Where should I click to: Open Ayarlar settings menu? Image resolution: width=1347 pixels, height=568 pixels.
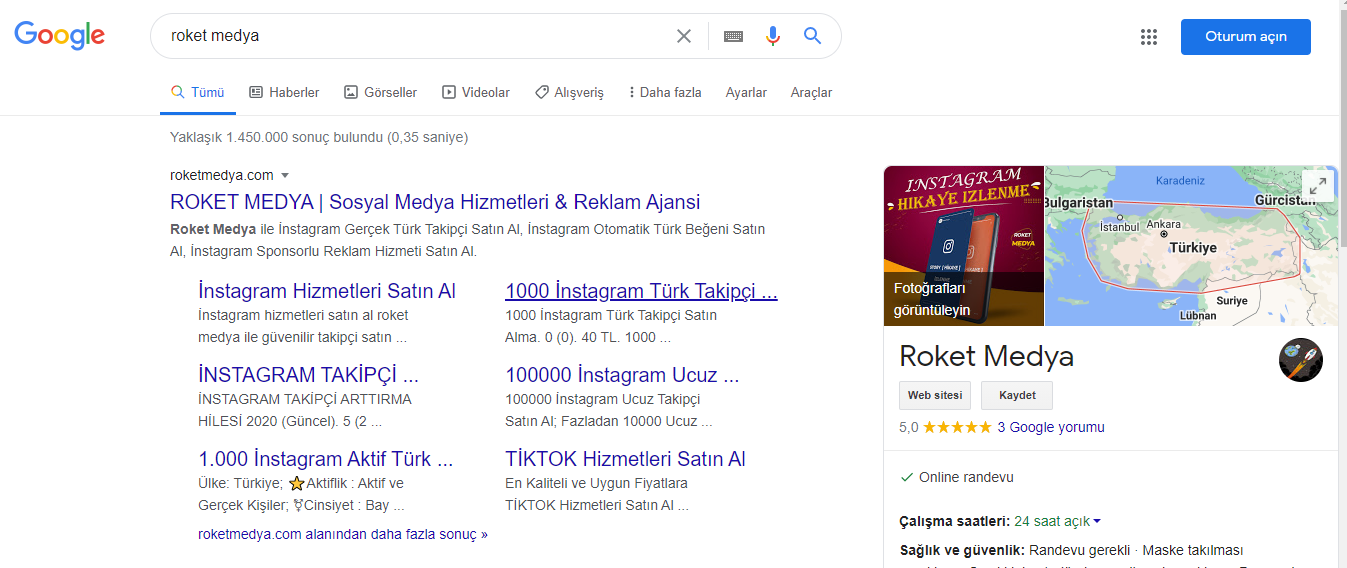click(746, 92)
